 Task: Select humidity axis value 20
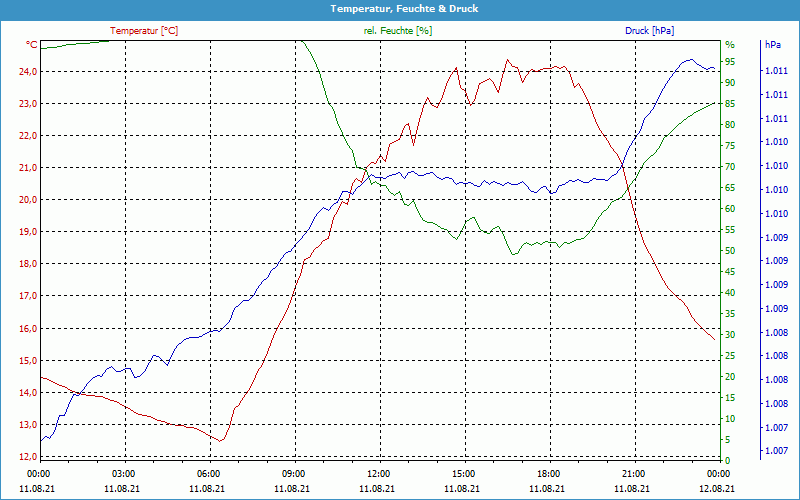click(x=730, y=377)
